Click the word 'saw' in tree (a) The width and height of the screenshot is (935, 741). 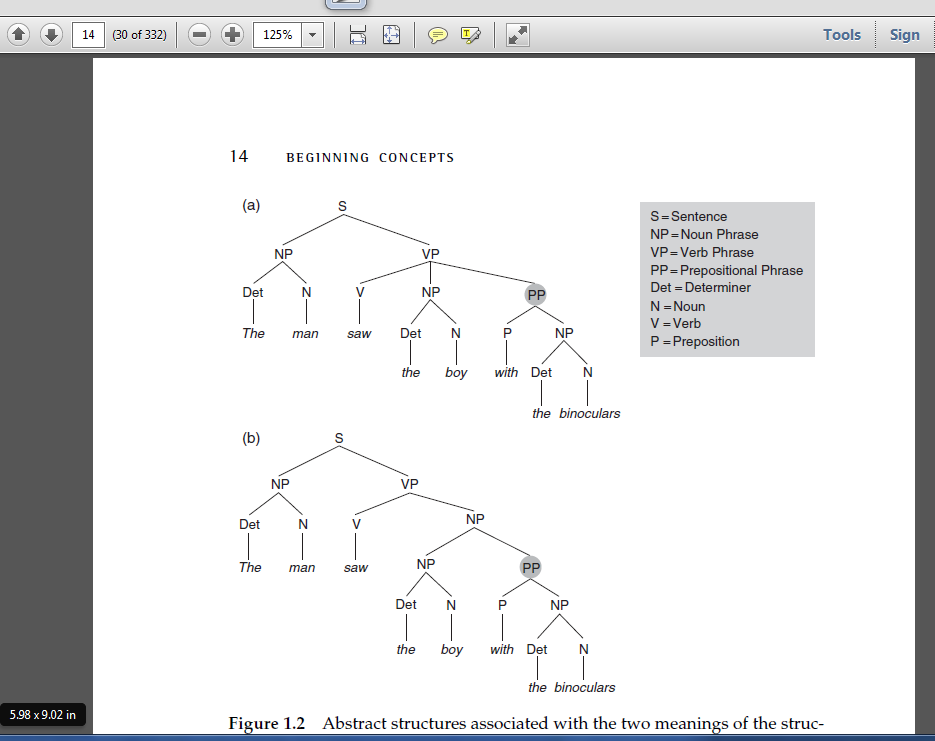click(x=359, y=334)
